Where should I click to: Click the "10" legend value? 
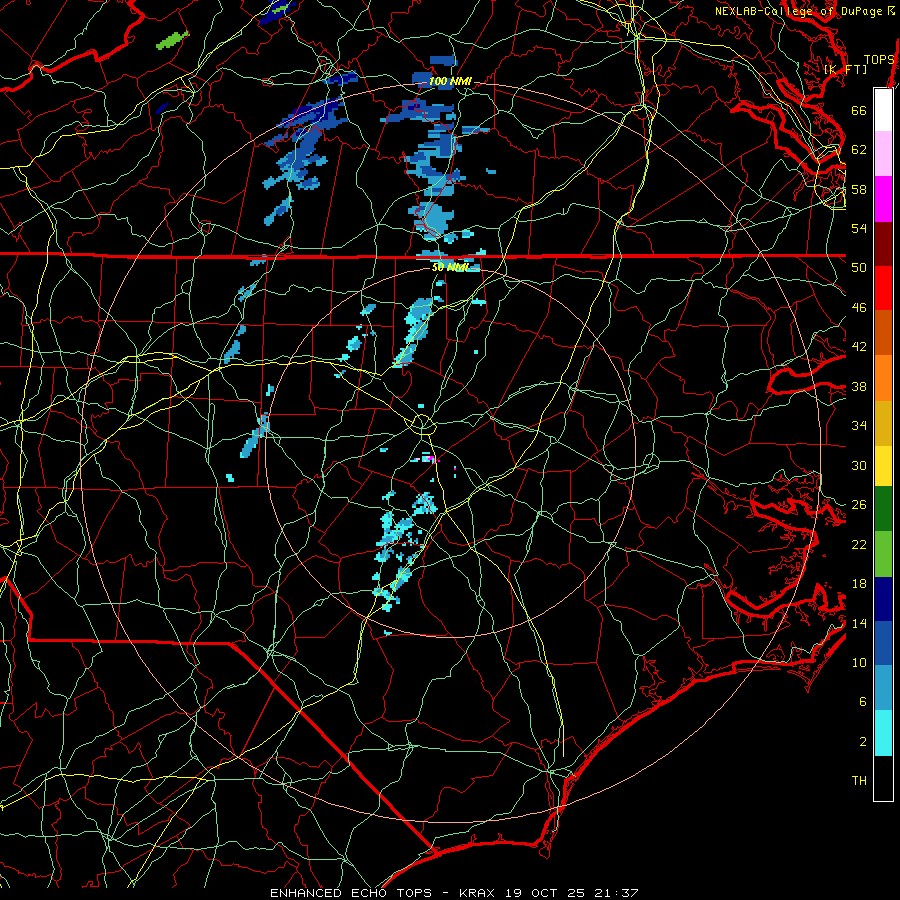[x=859, y=662]
